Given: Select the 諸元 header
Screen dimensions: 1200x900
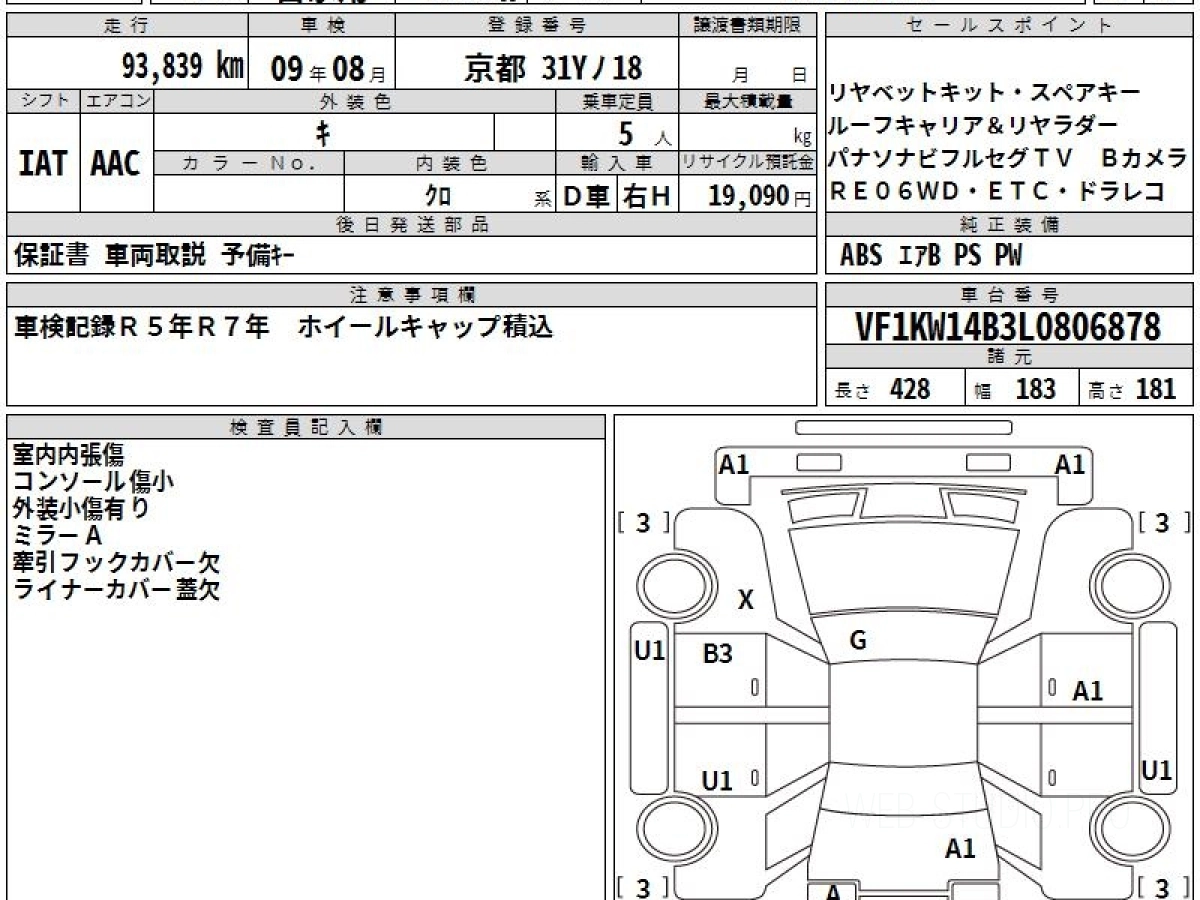Looking at the screenshot, I should coord(1009,358).
